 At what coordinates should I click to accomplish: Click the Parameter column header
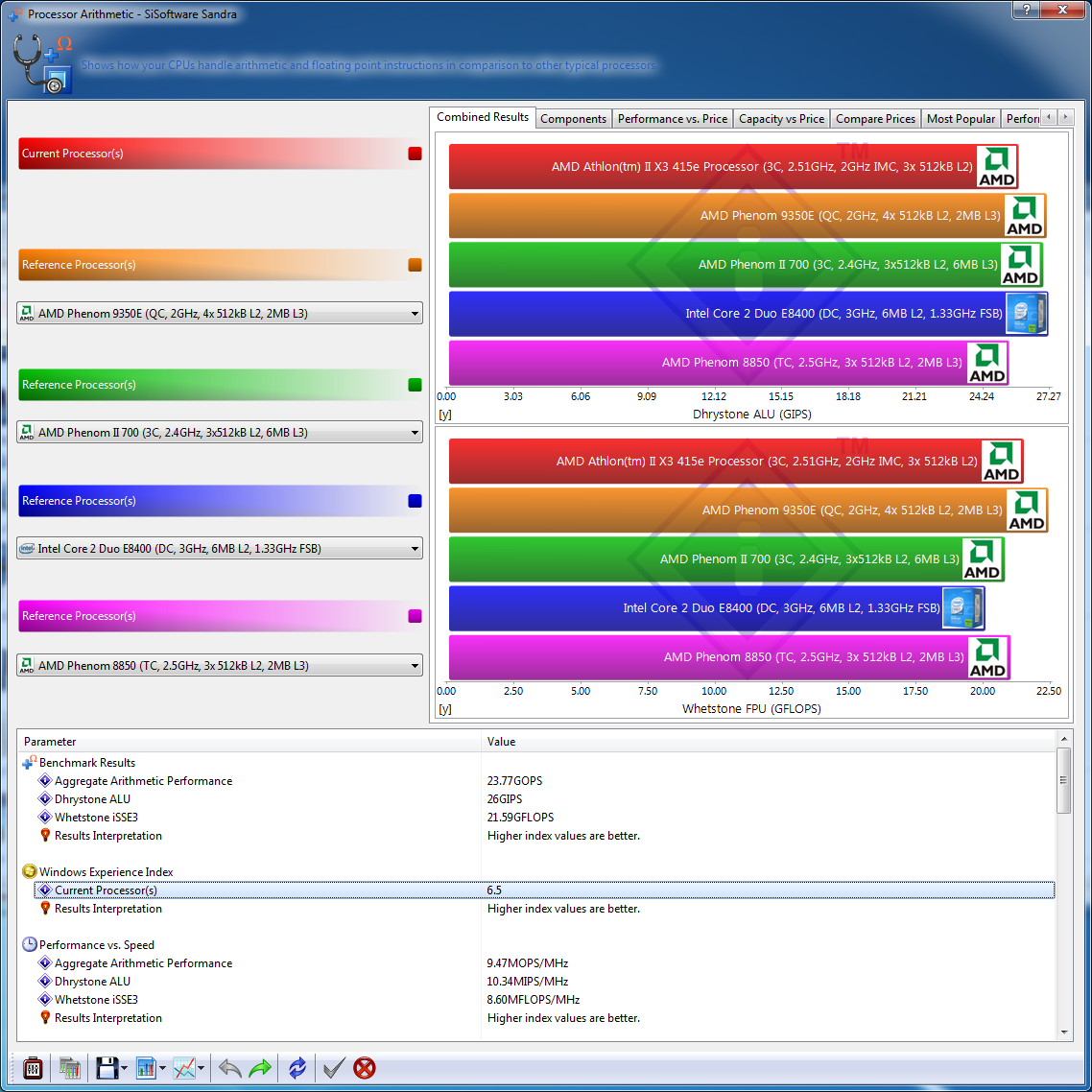tap(250, 742)
